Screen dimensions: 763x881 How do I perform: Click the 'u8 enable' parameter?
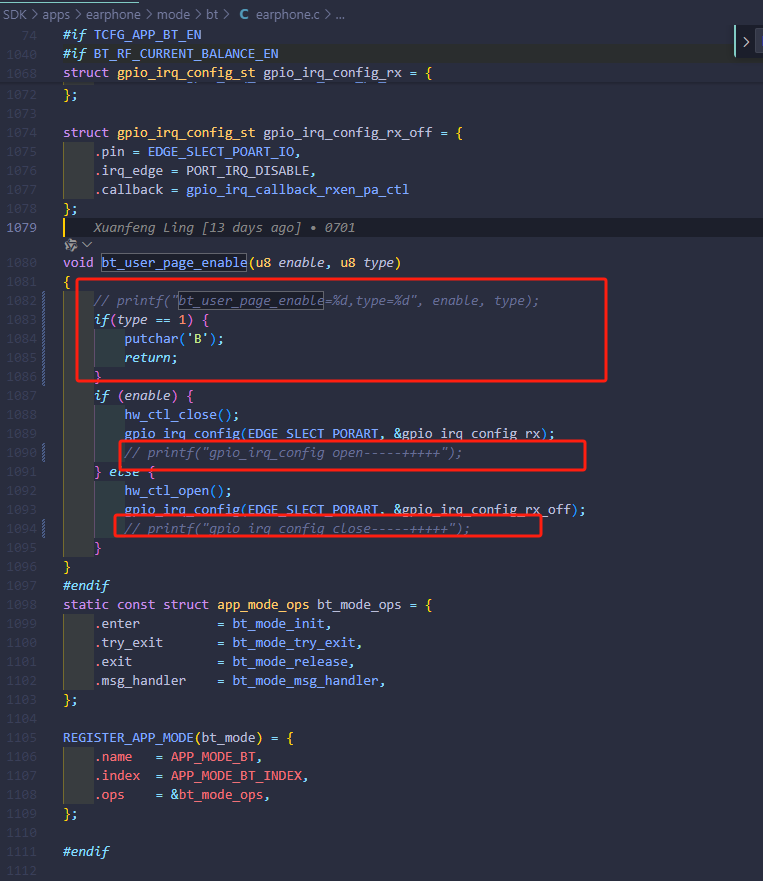pyautogui.click(x=290, y=262)
